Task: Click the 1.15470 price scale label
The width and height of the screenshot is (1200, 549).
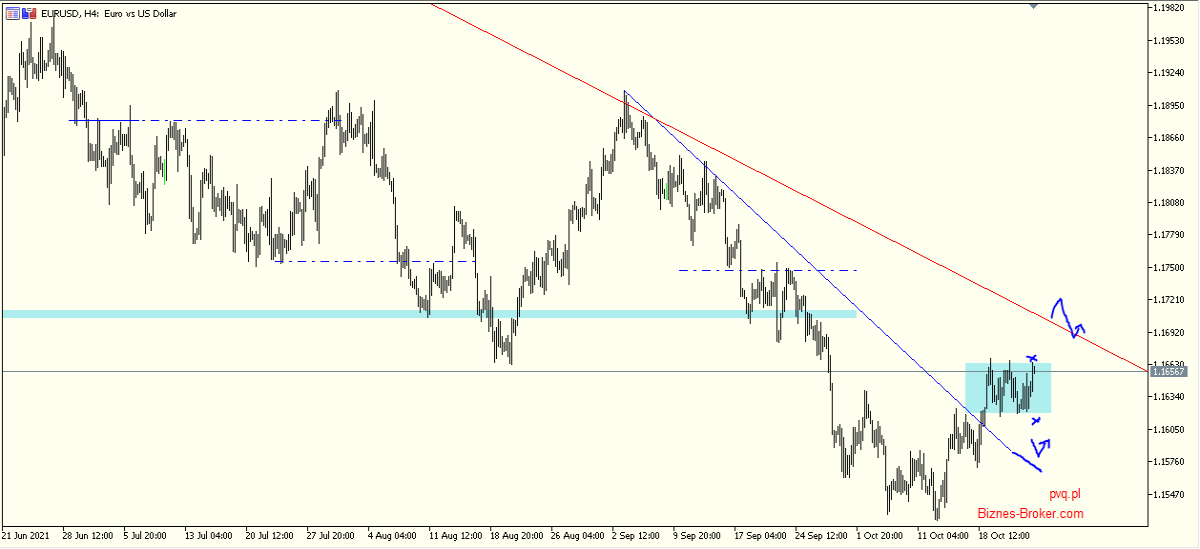Action: point(1170,494)
